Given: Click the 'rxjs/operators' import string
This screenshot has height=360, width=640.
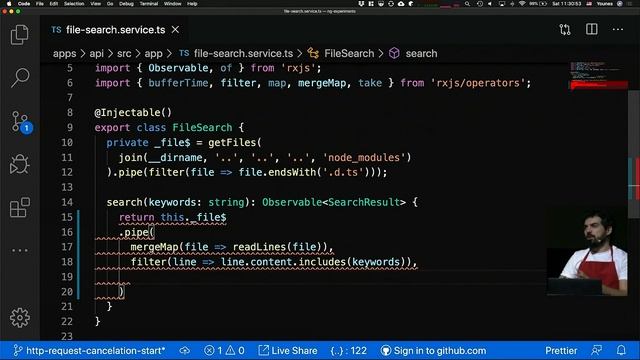Looking at the screenshot, I should (x=478, y=83).
